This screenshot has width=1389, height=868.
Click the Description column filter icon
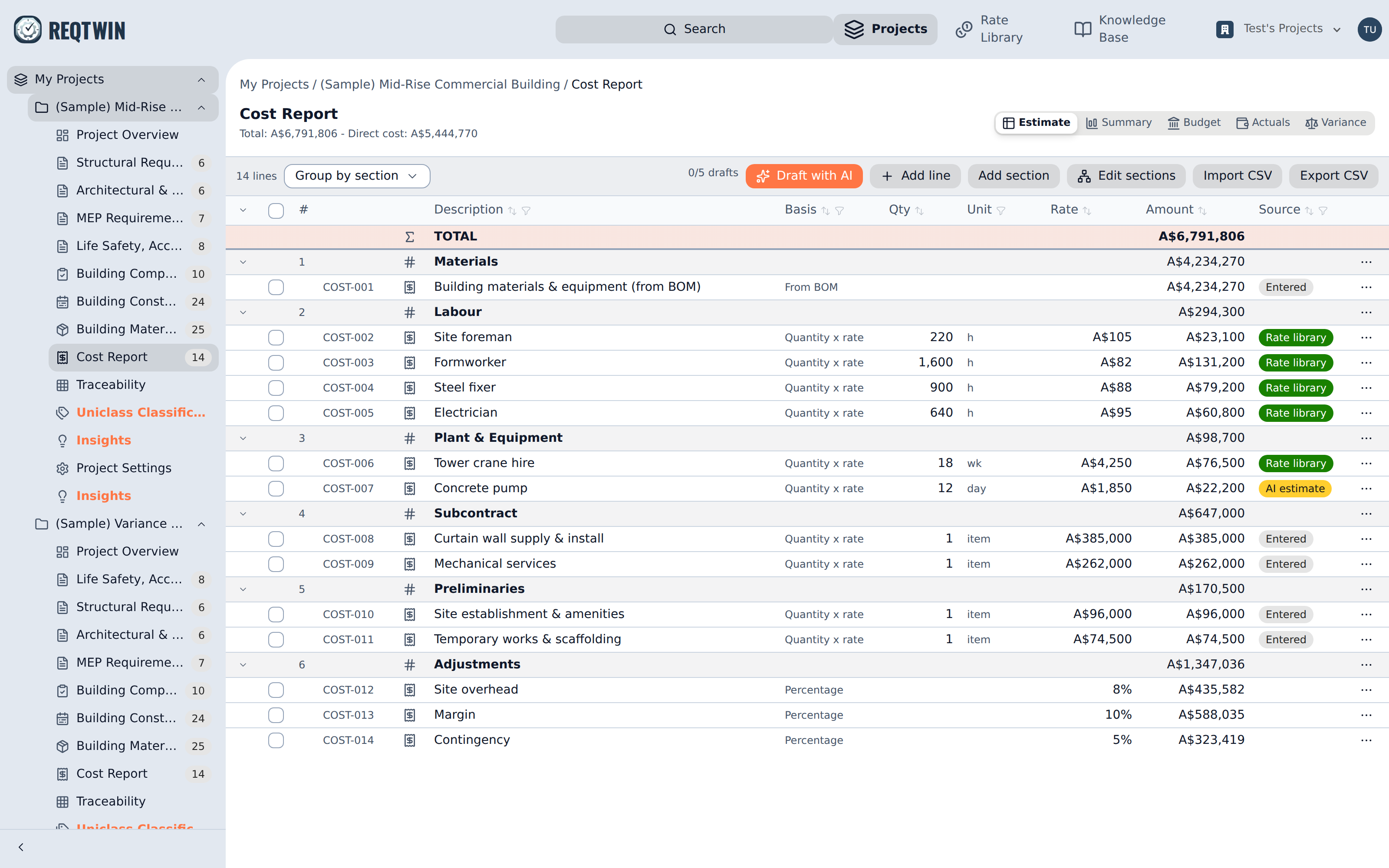point(526,210)
